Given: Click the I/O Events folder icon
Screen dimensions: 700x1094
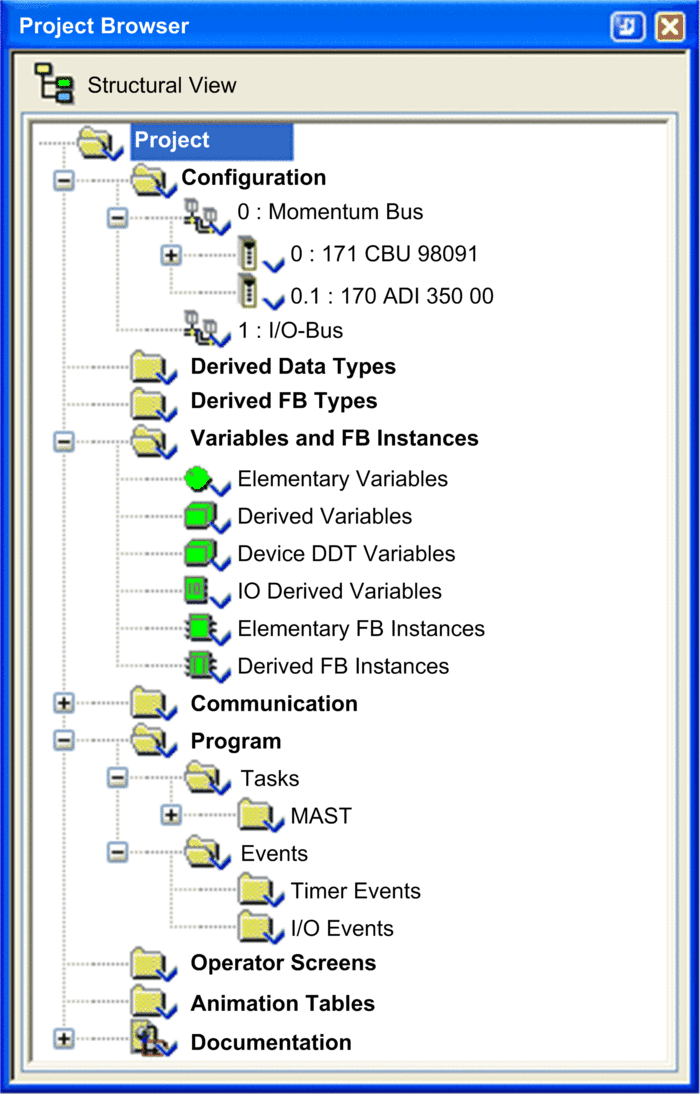Looking at the screenshot, I should pos(260,929).
